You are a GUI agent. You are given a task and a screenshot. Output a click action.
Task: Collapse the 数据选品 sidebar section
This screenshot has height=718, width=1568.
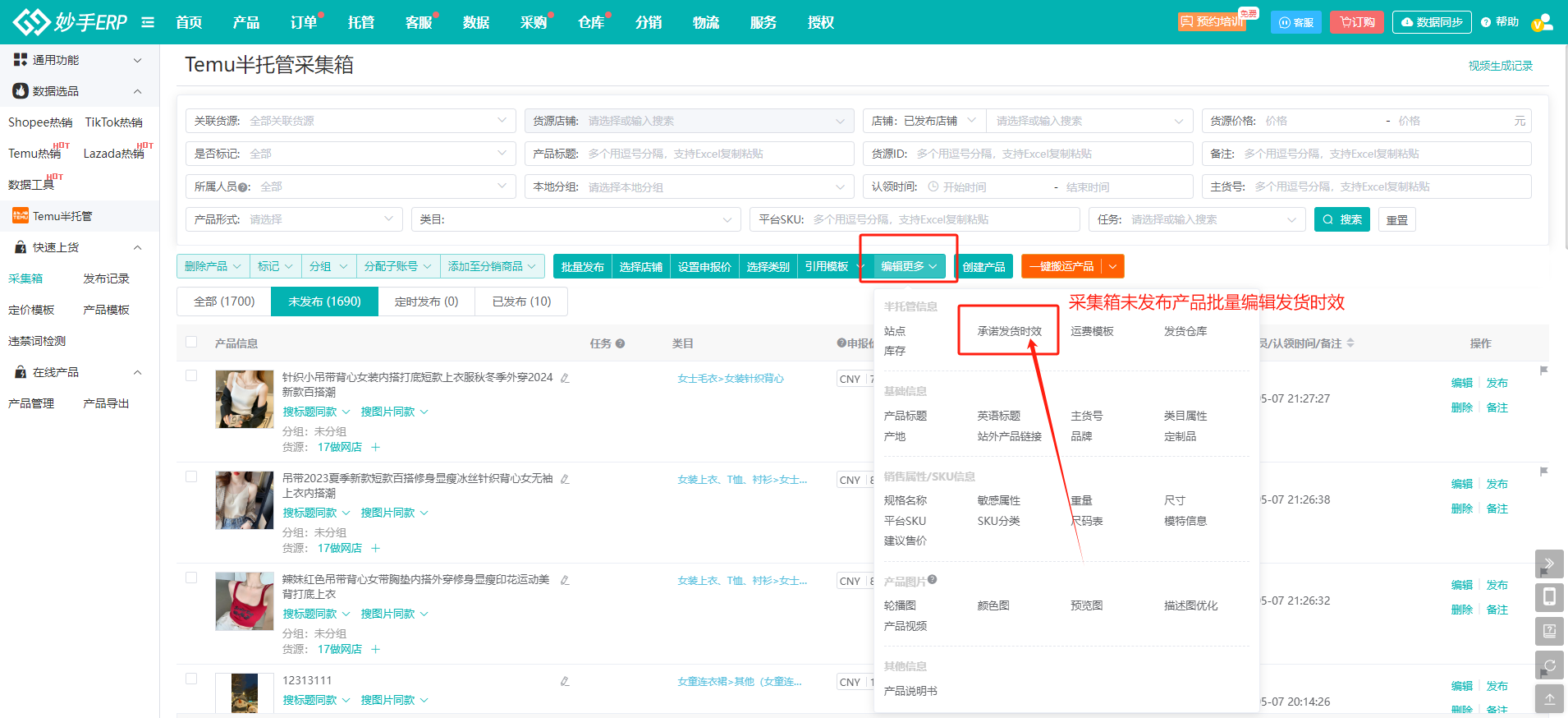138,91
